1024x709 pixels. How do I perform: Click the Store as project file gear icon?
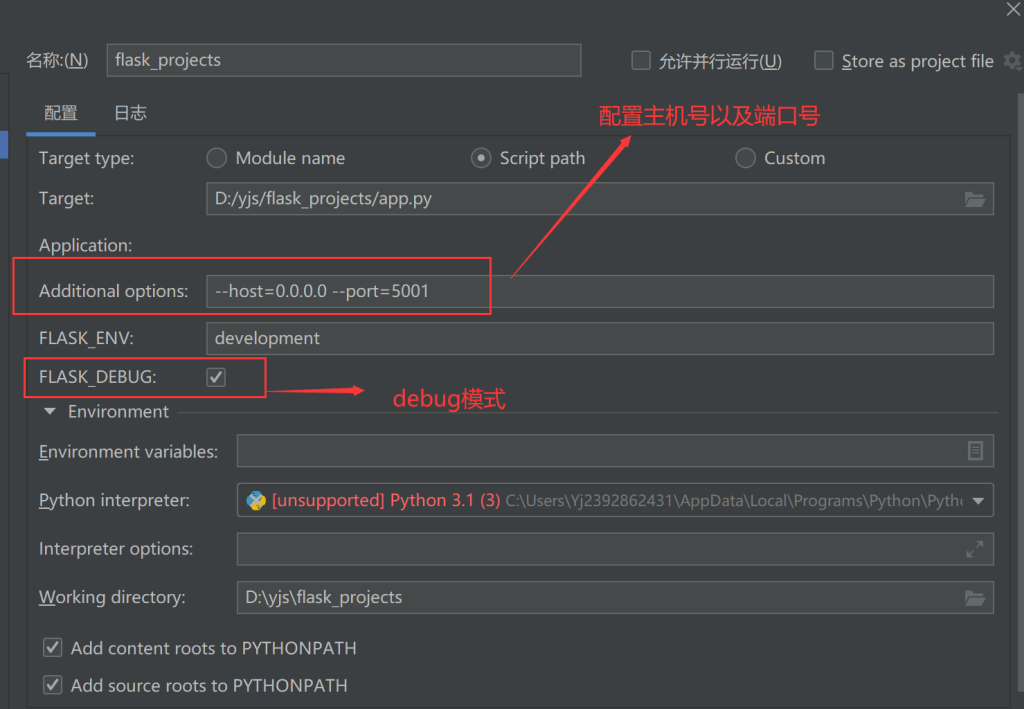(1013, 61)
